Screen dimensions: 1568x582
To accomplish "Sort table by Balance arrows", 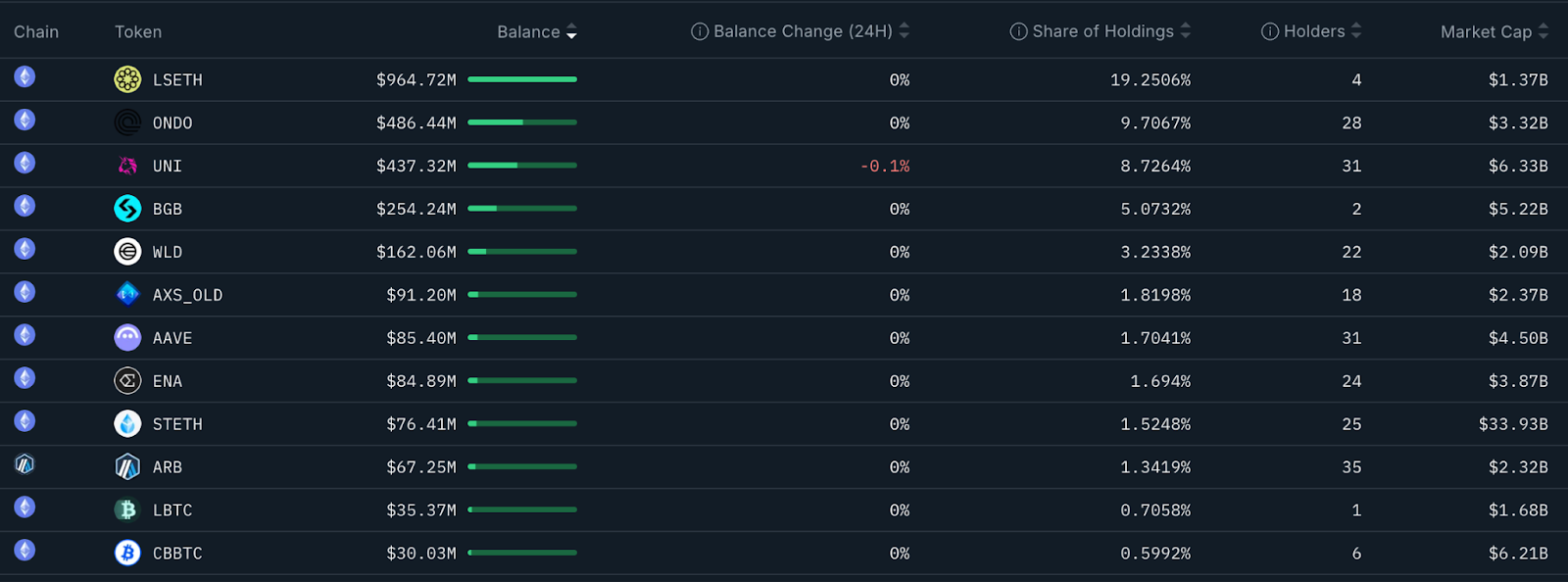I will click(x=571, y=32).
